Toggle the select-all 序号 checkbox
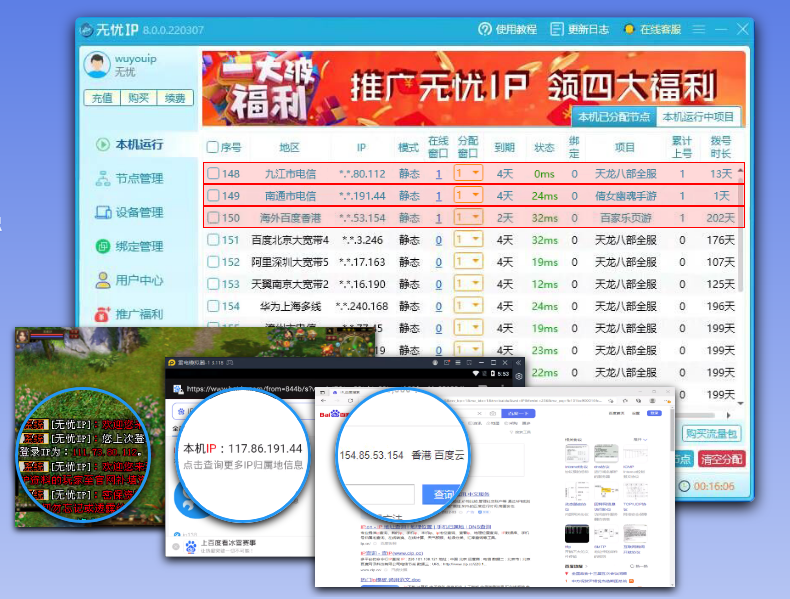This screenshot has width=790, height=599. pos(213,147)
